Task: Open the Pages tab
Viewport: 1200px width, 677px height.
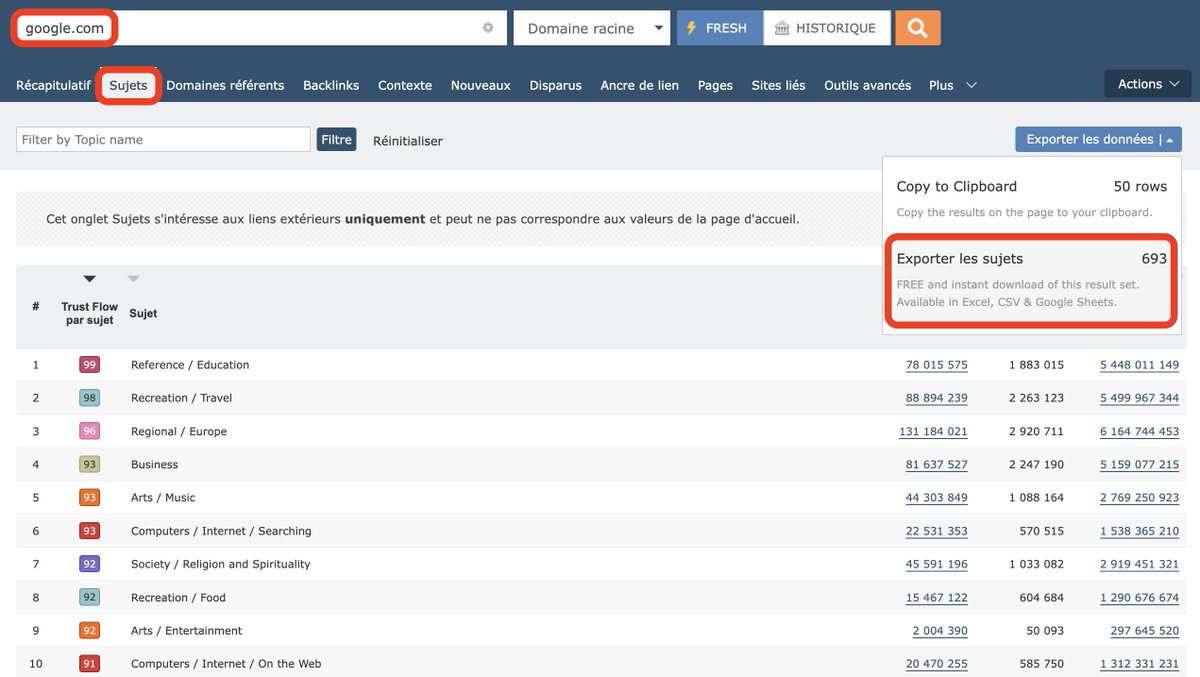Action: point(715,85)
